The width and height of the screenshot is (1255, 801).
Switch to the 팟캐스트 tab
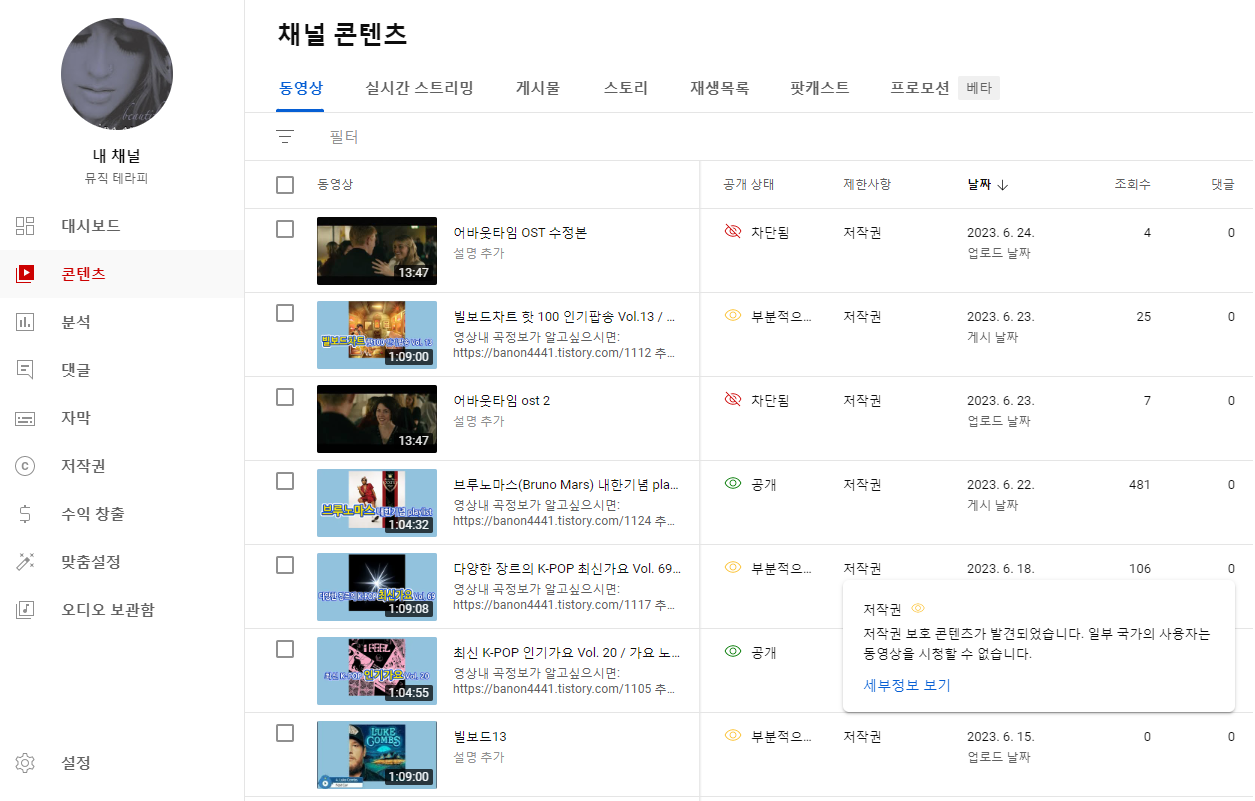click(x=820, y=88)
